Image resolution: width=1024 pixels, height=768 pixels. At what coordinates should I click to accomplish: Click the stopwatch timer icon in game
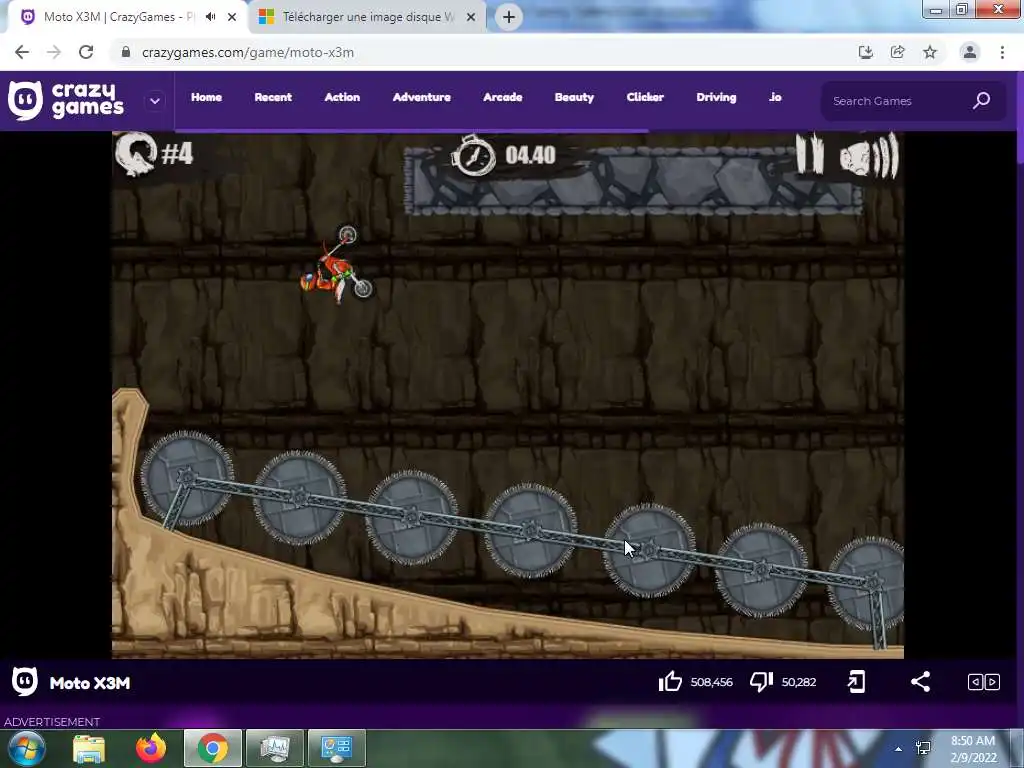pyautogui.click(x=473, y=155)
